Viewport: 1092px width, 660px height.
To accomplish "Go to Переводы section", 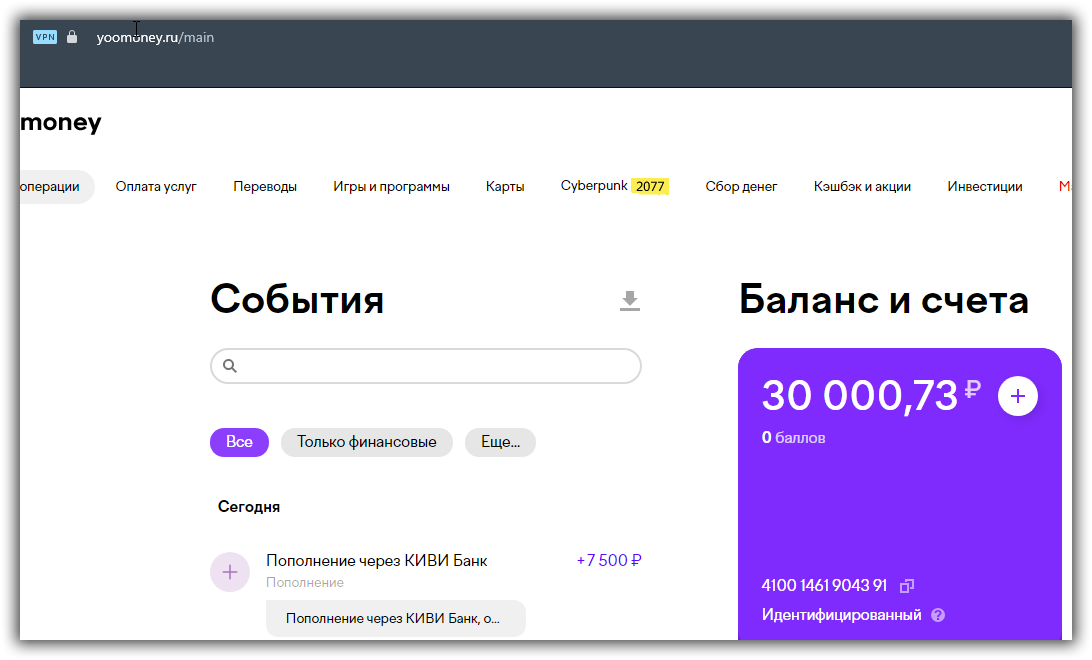I will click(x=265, y=187).
